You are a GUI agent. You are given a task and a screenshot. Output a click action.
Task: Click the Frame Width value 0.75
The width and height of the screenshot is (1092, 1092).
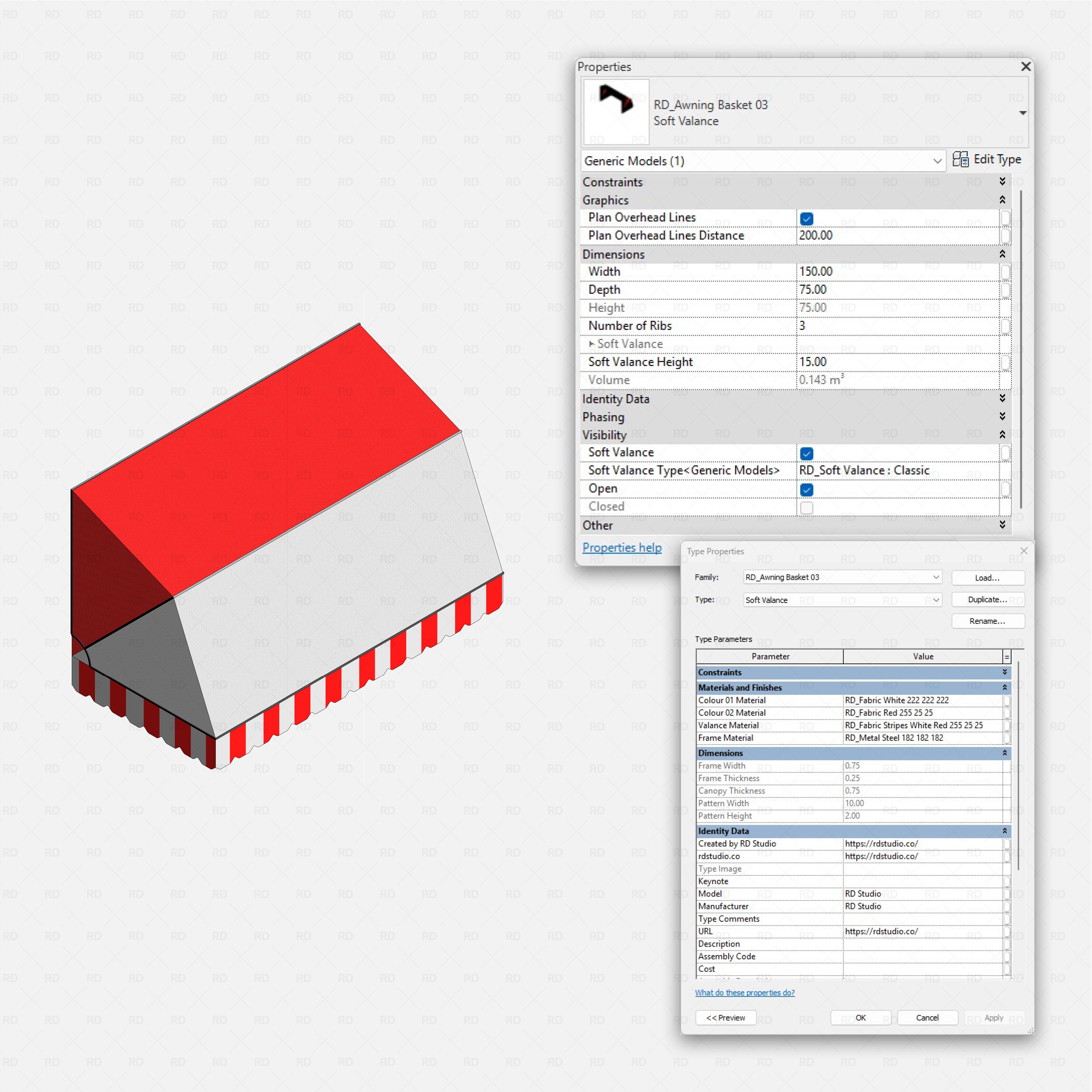[922, 766]
